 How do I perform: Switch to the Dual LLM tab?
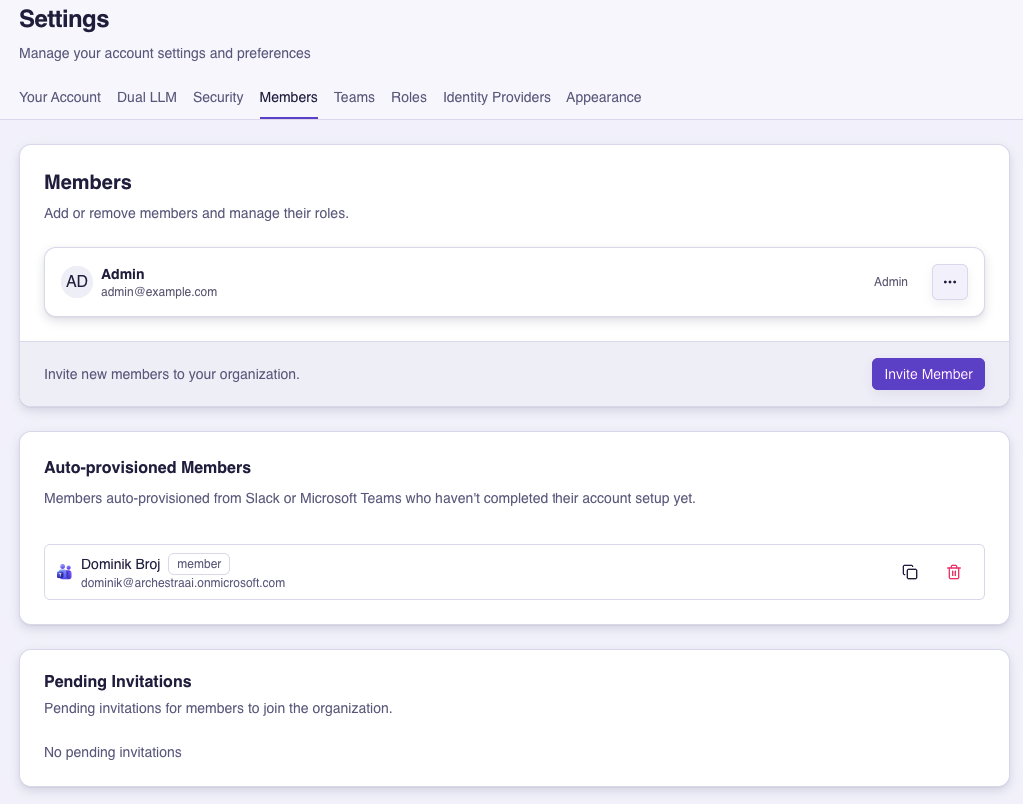point(147,97)
